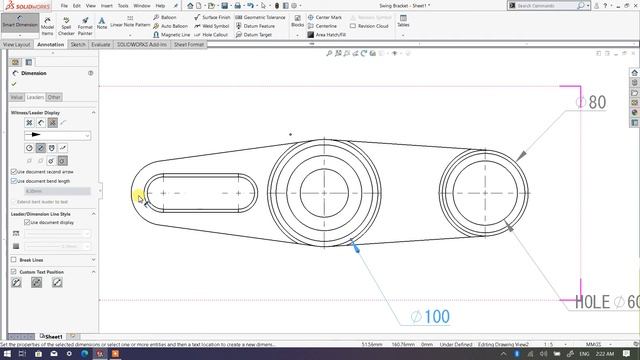Insert a Revision Cloud
This screenshot has width=640, height=360.
pyautogui.click(x=369, y=26)
